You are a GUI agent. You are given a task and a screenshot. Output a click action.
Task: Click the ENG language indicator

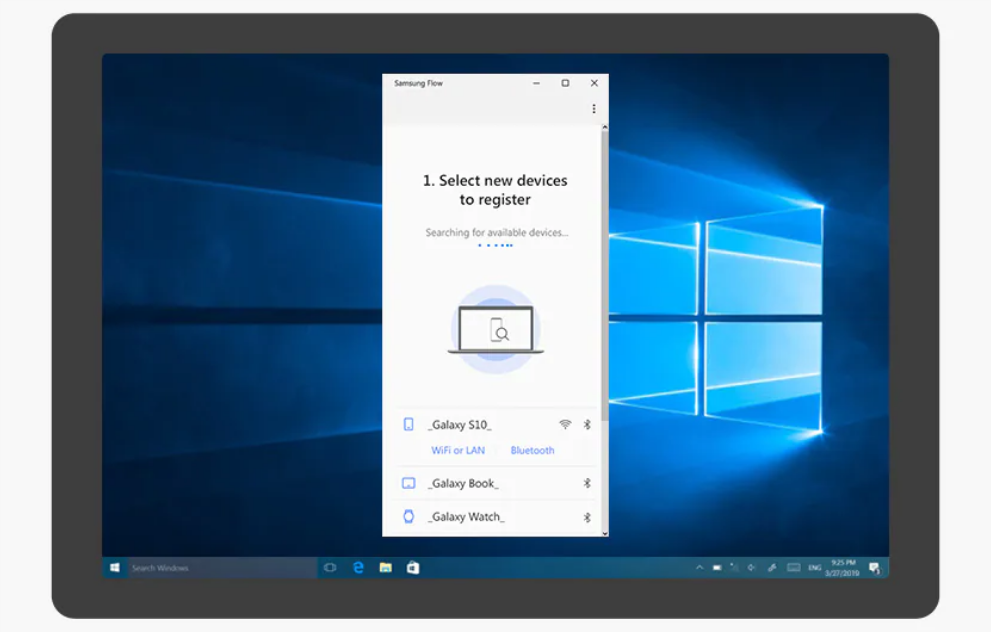(x=815, y=568)
